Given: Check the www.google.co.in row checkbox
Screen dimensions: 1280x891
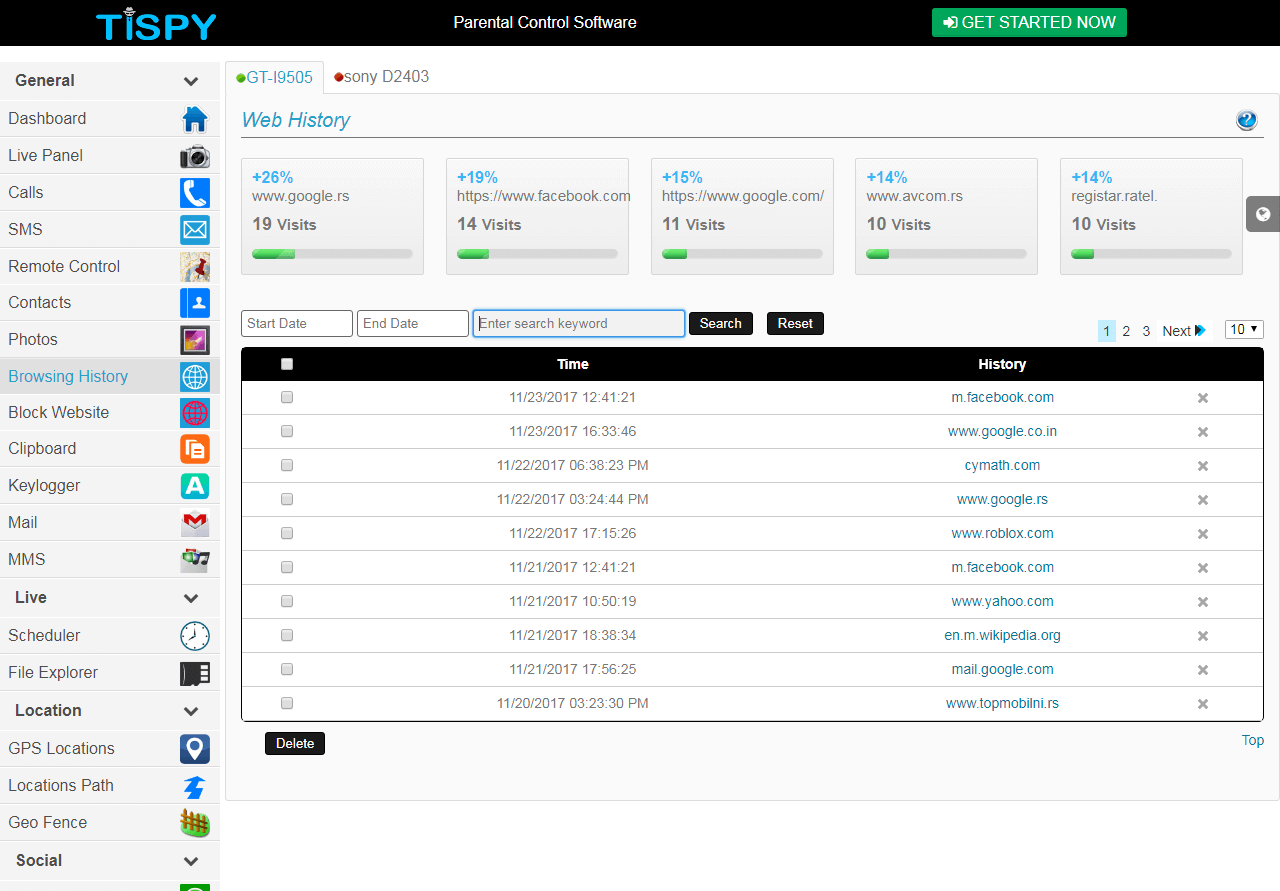Looking at the screenshot, I should 287,431.
